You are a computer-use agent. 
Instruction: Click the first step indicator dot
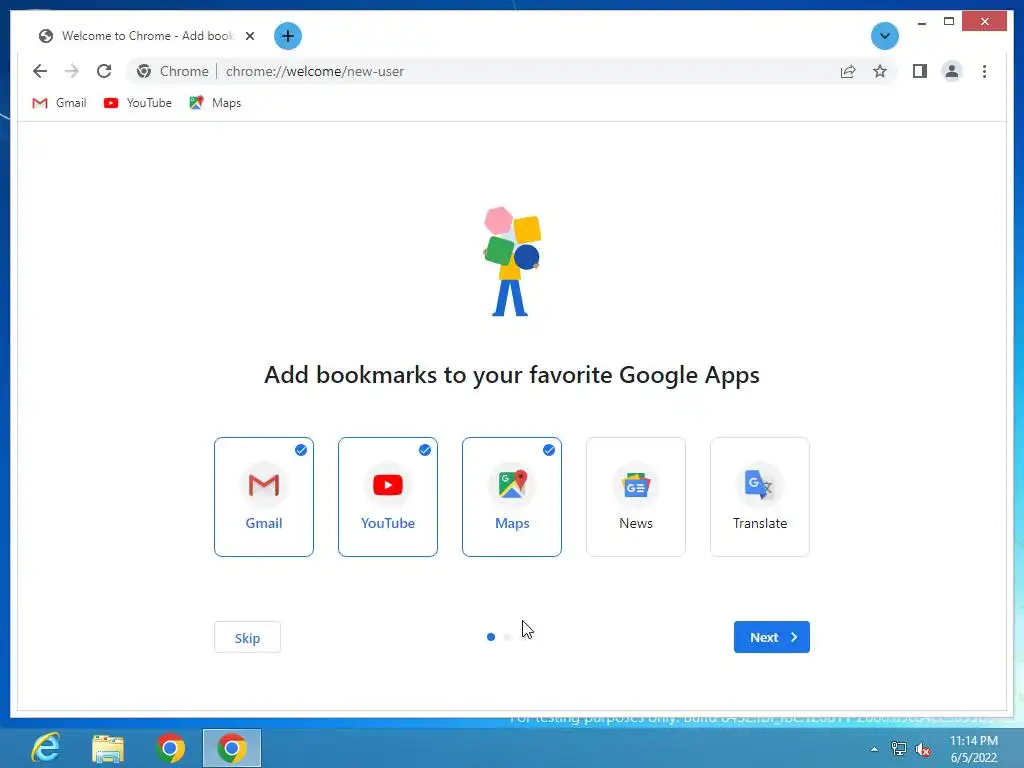491,637
